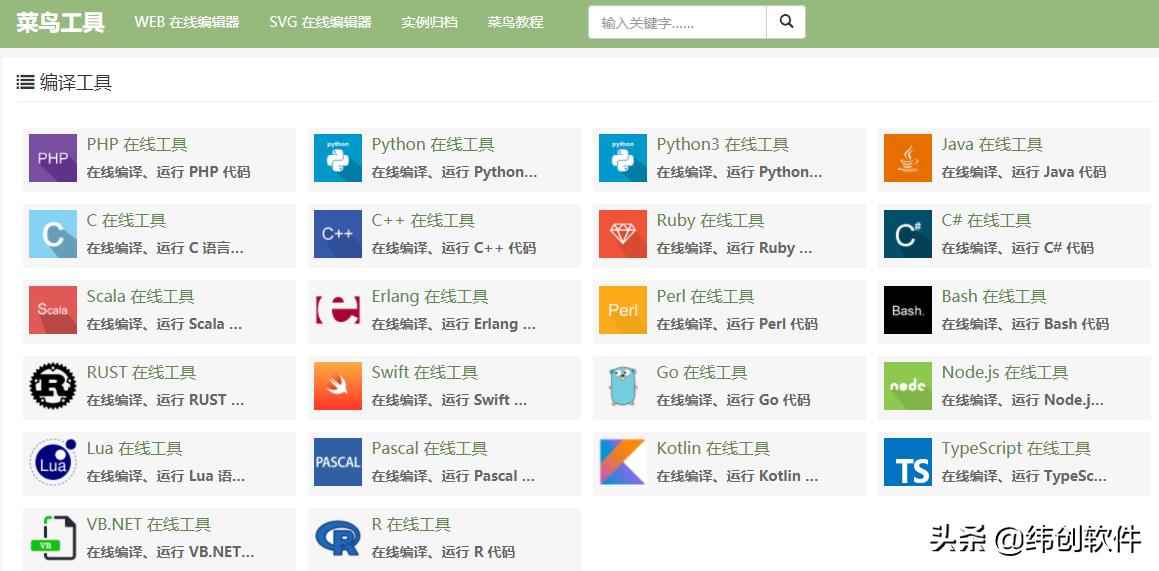Click the Lua logo icon

(x=52, y=462)
